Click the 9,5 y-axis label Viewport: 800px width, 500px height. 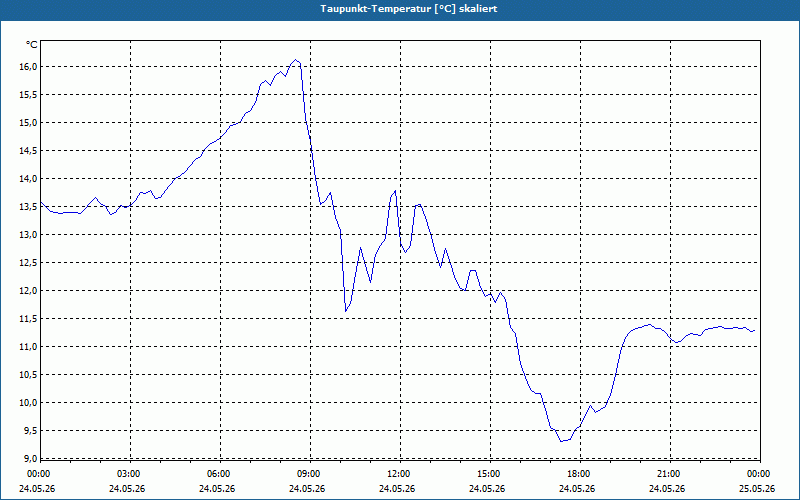pos(31,431)
